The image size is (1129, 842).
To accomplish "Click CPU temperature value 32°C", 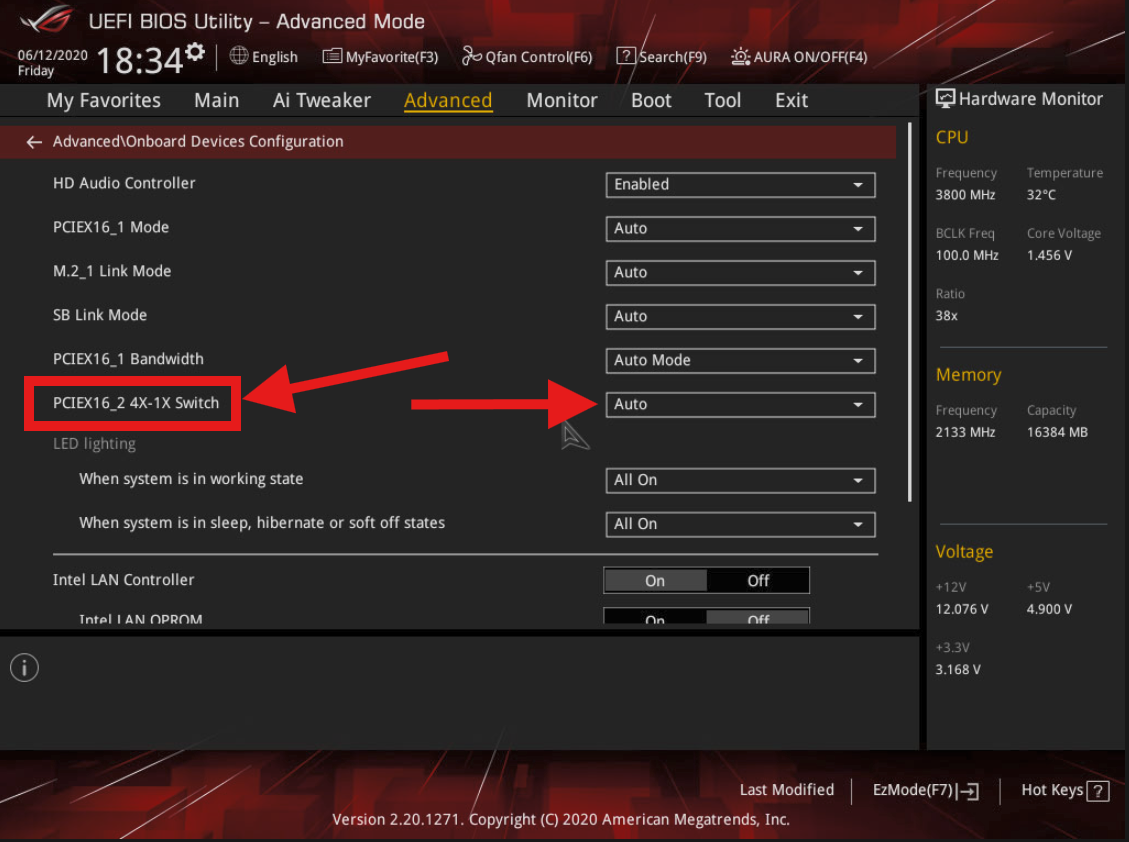I will pos(1041,195).
